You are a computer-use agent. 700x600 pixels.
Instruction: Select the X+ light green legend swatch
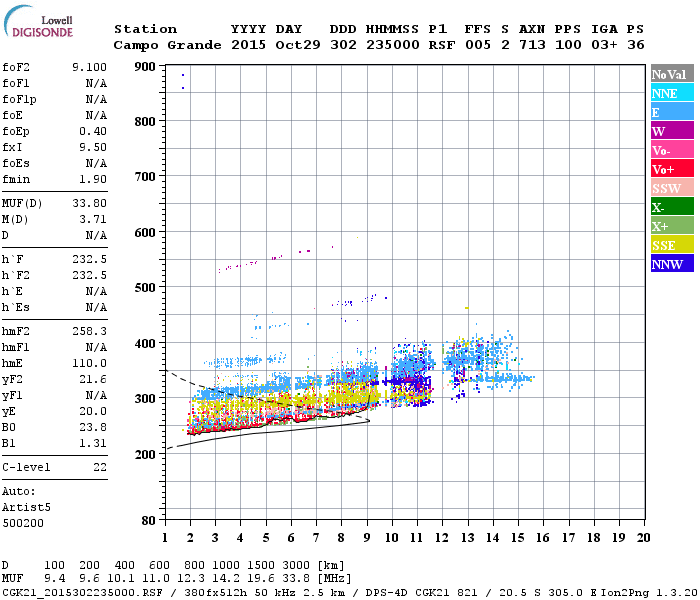pyautogui.click(x=672, y=226)
